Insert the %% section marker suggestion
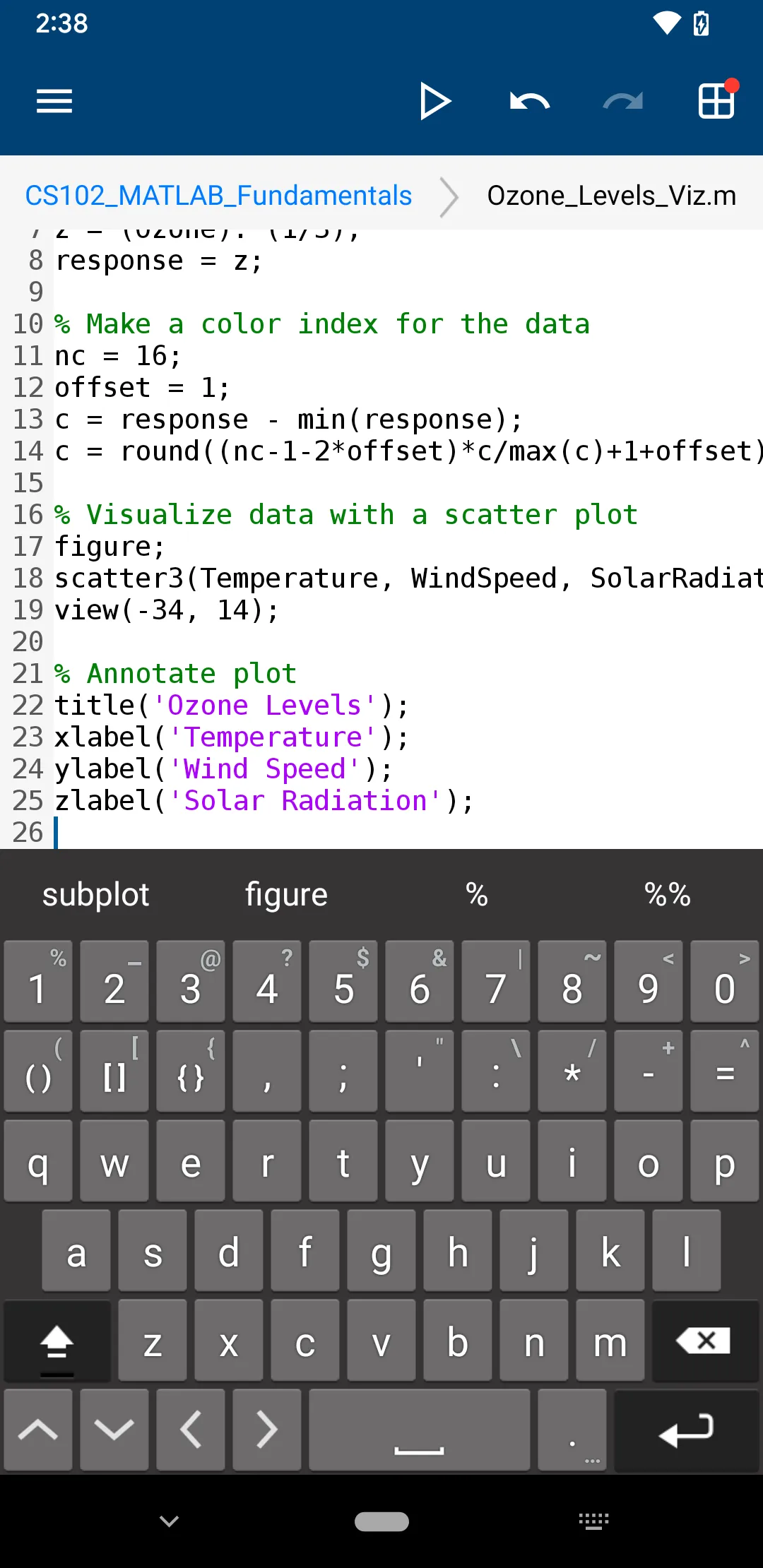The width and height of the screenshot is (763, 1568). point(667,895)
